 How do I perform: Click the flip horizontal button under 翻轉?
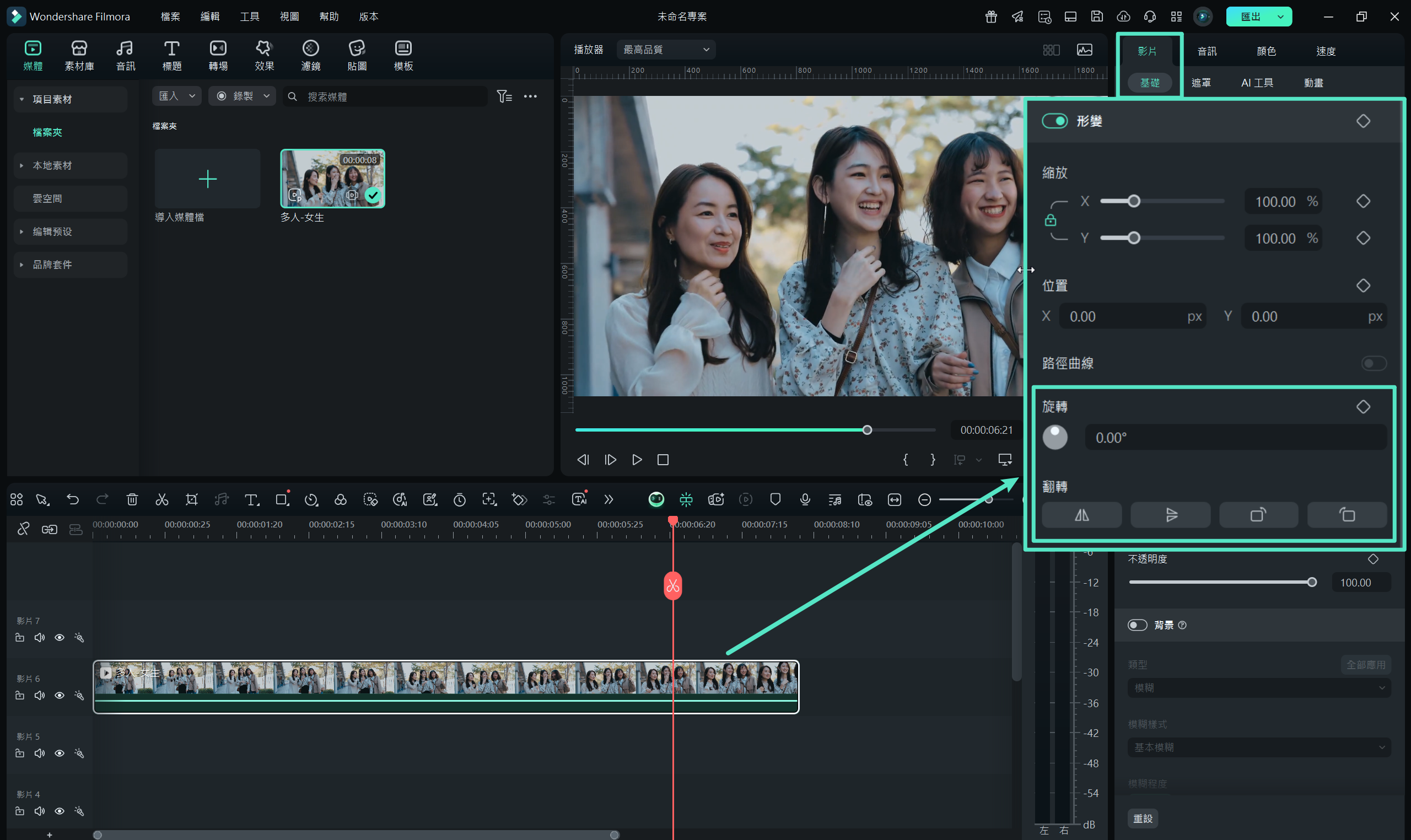click(1081, 515)
